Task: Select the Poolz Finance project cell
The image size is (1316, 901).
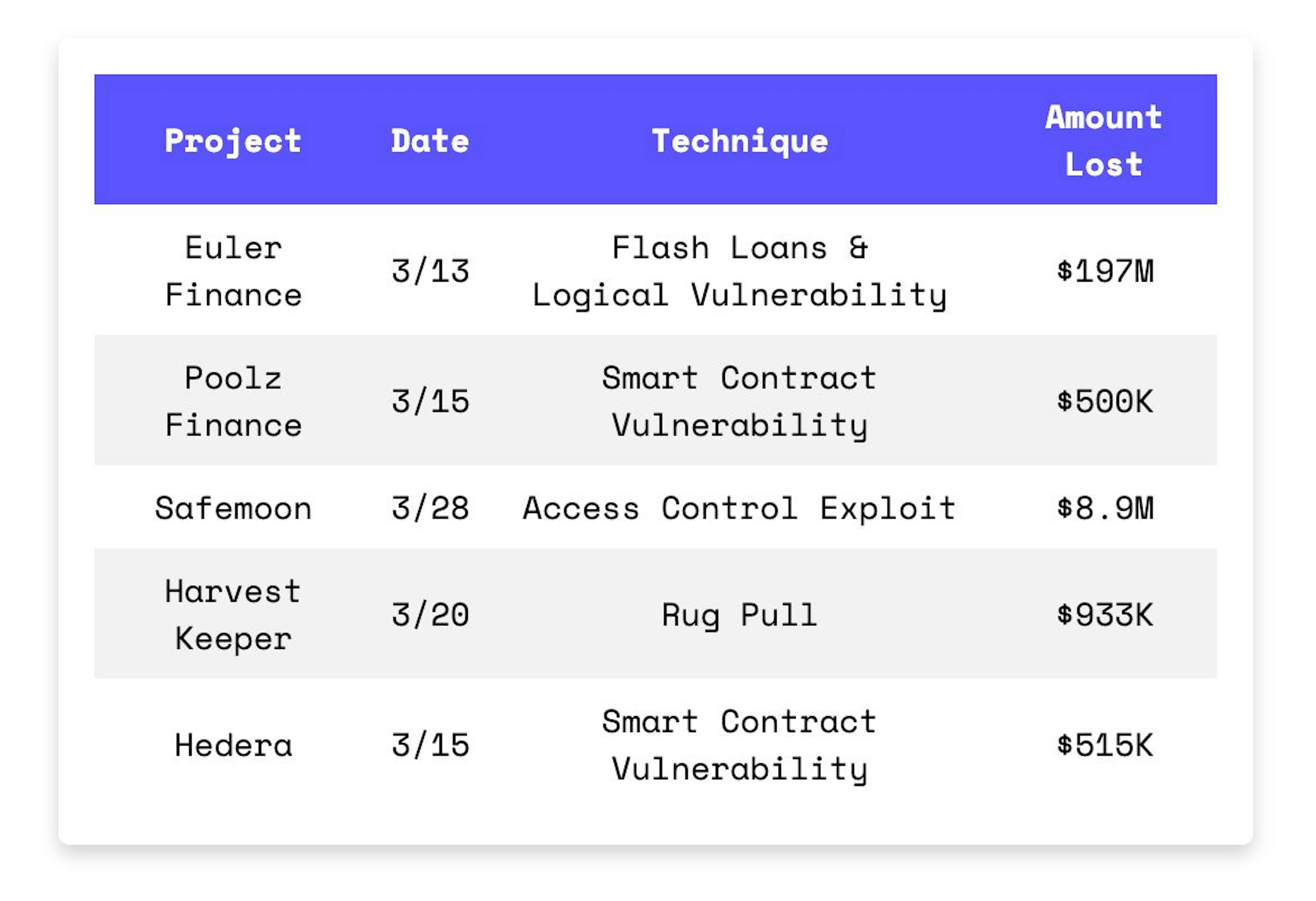Action: (233, 401)
